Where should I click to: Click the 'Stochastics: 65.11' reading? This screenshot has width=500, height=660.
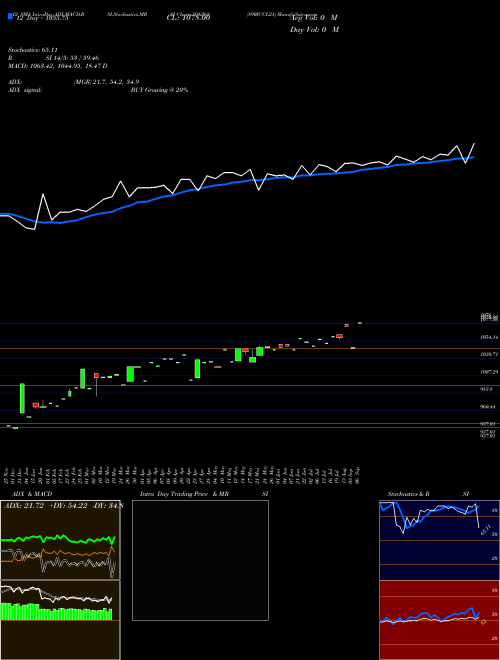click(33, 50)
